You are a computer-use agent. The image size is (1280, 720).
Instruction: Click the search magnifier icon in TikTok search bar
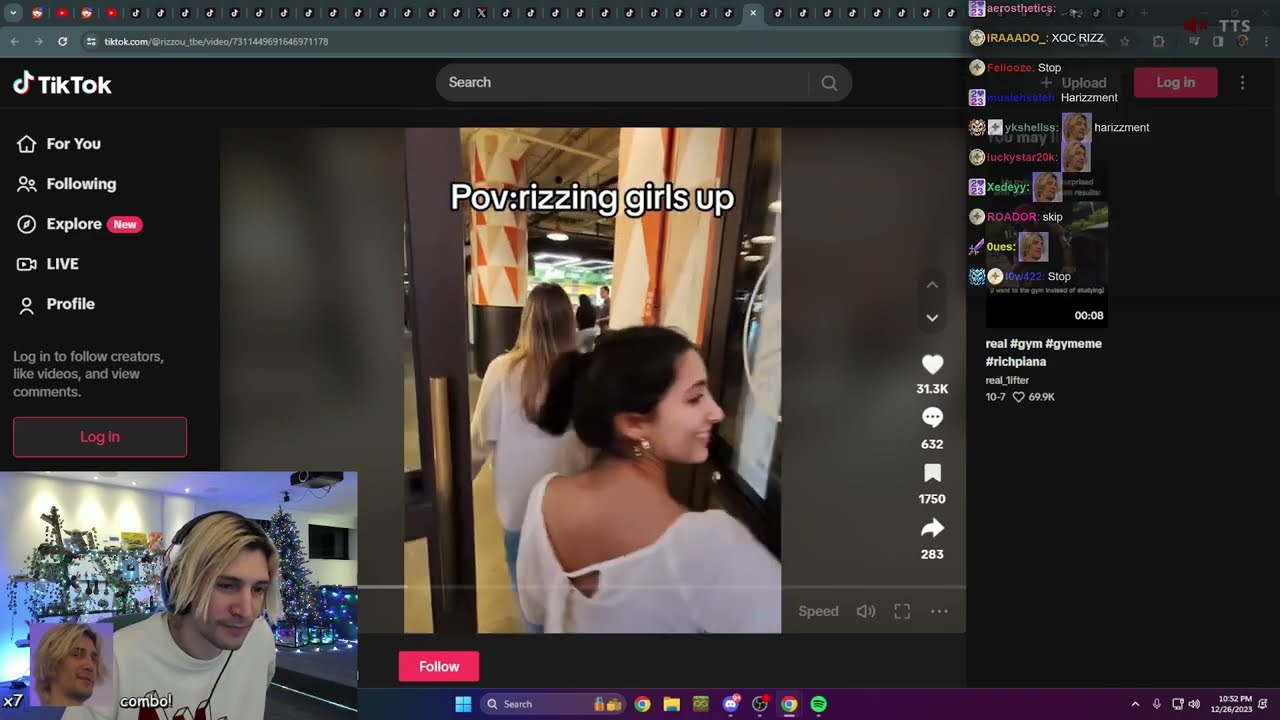pyautogui.click(x=829, y=83)
